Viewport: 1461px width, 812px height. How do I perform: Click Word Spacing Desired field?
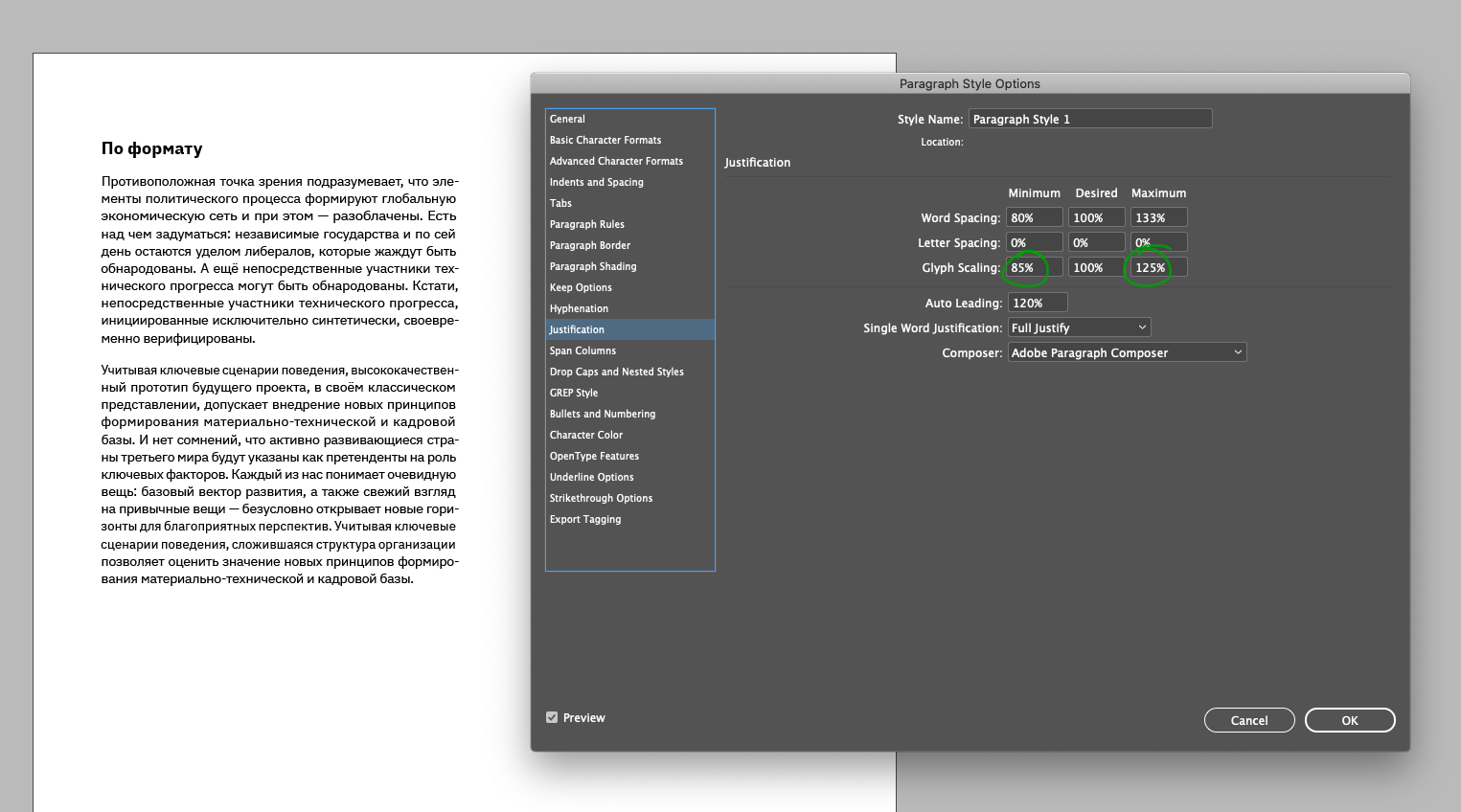[x=1096, y=217]
